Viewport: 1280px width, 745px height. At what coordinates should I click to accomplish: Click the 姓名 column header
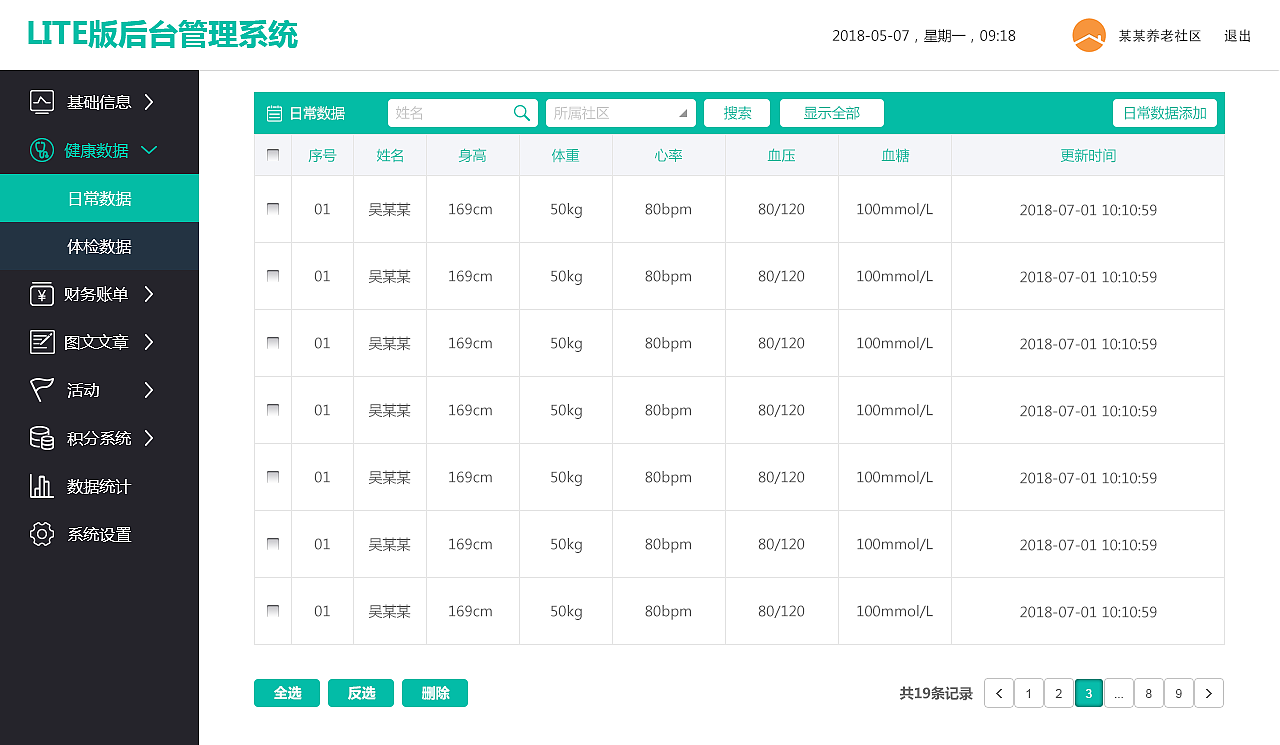coord(390,155)
